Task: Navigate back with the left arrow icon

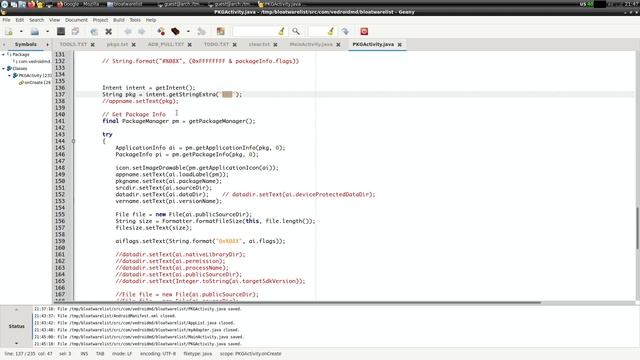Action: [x=128, y=31]
